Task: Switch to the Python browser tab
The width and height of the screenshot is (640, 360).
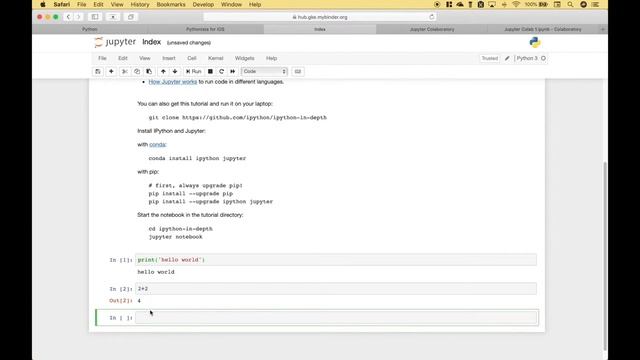Action: click(x=90, y=29)
